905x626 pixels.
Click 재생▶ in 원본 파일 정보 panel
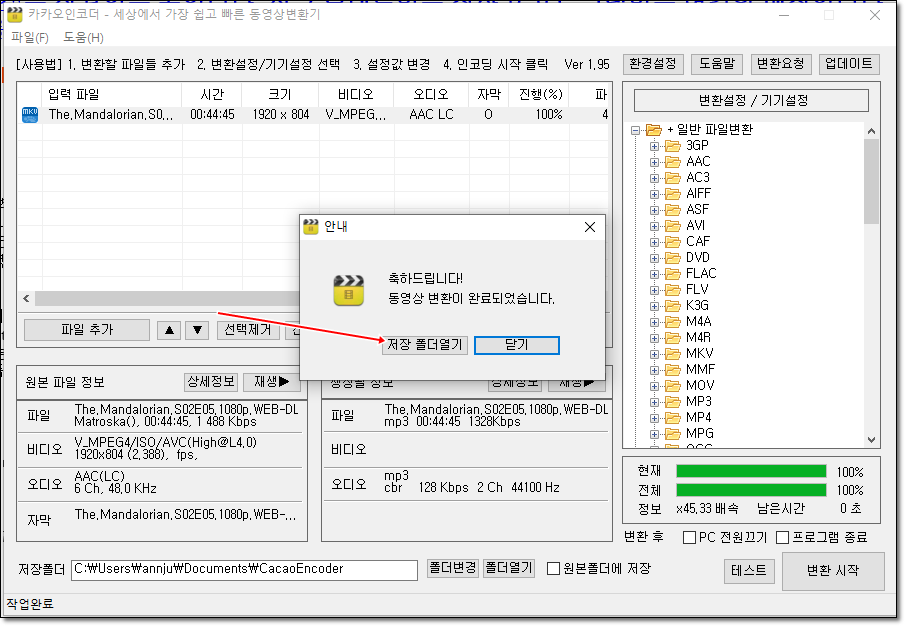tap(272, 382)
